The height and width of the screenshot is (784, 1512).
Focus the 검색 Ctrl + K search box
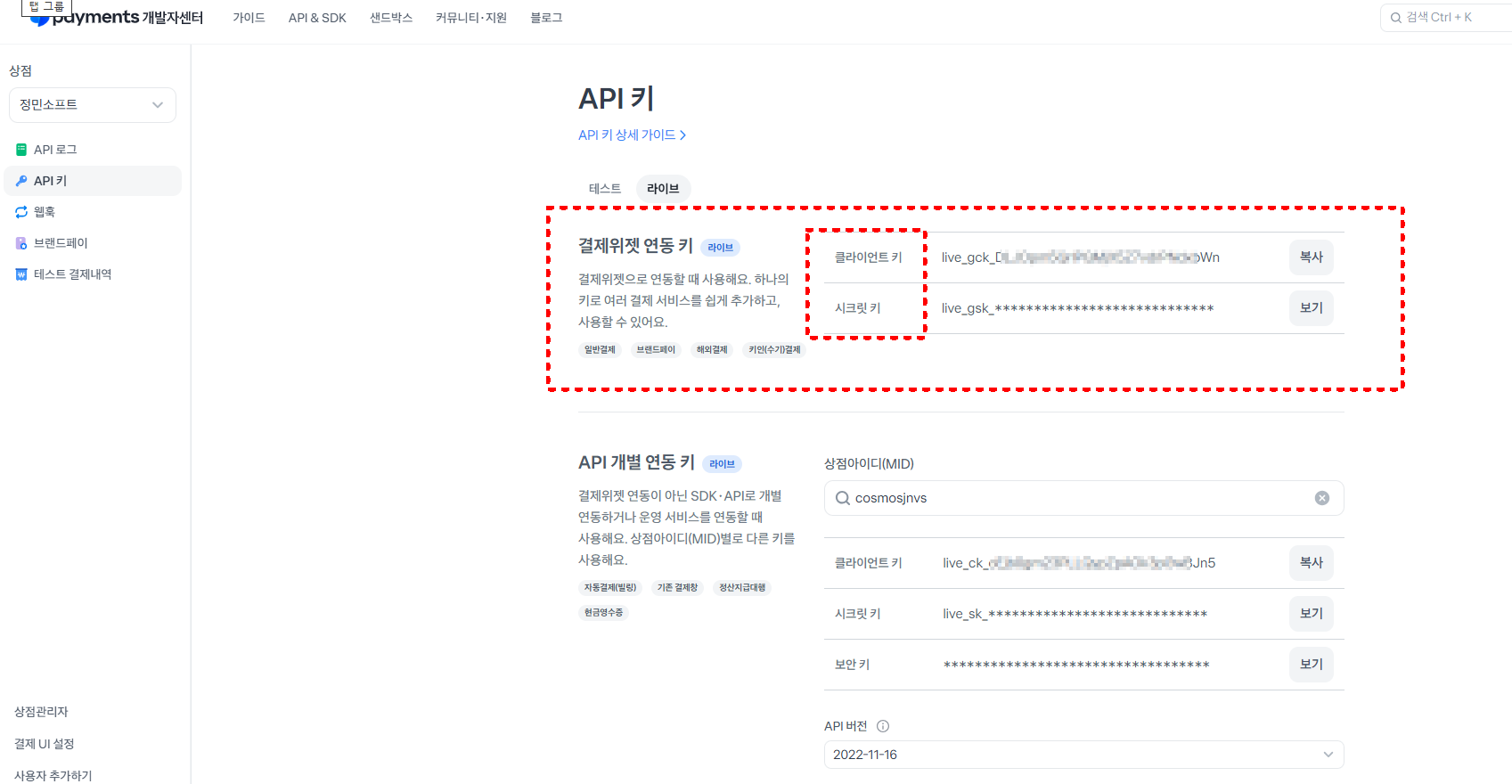pyautogui.click(x=1446, y=18)
